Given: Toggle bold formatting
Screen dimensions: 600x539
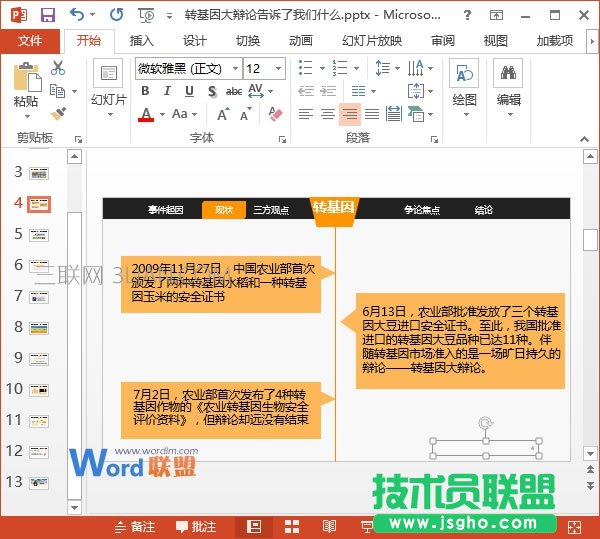Looking at the screenshot, I should [145, 91].
